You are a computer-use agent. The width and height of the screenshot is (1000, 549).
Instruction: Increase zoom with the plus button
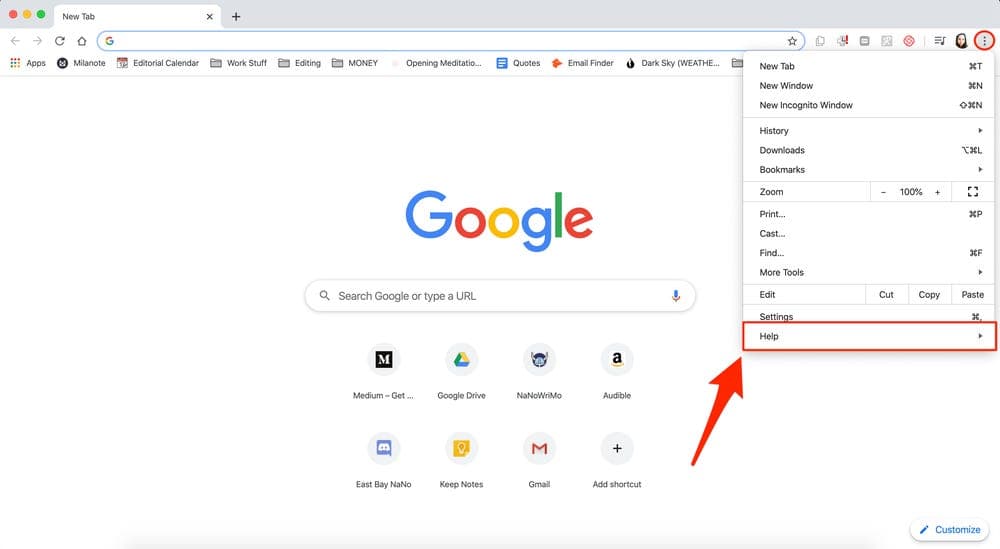point(938,192)
